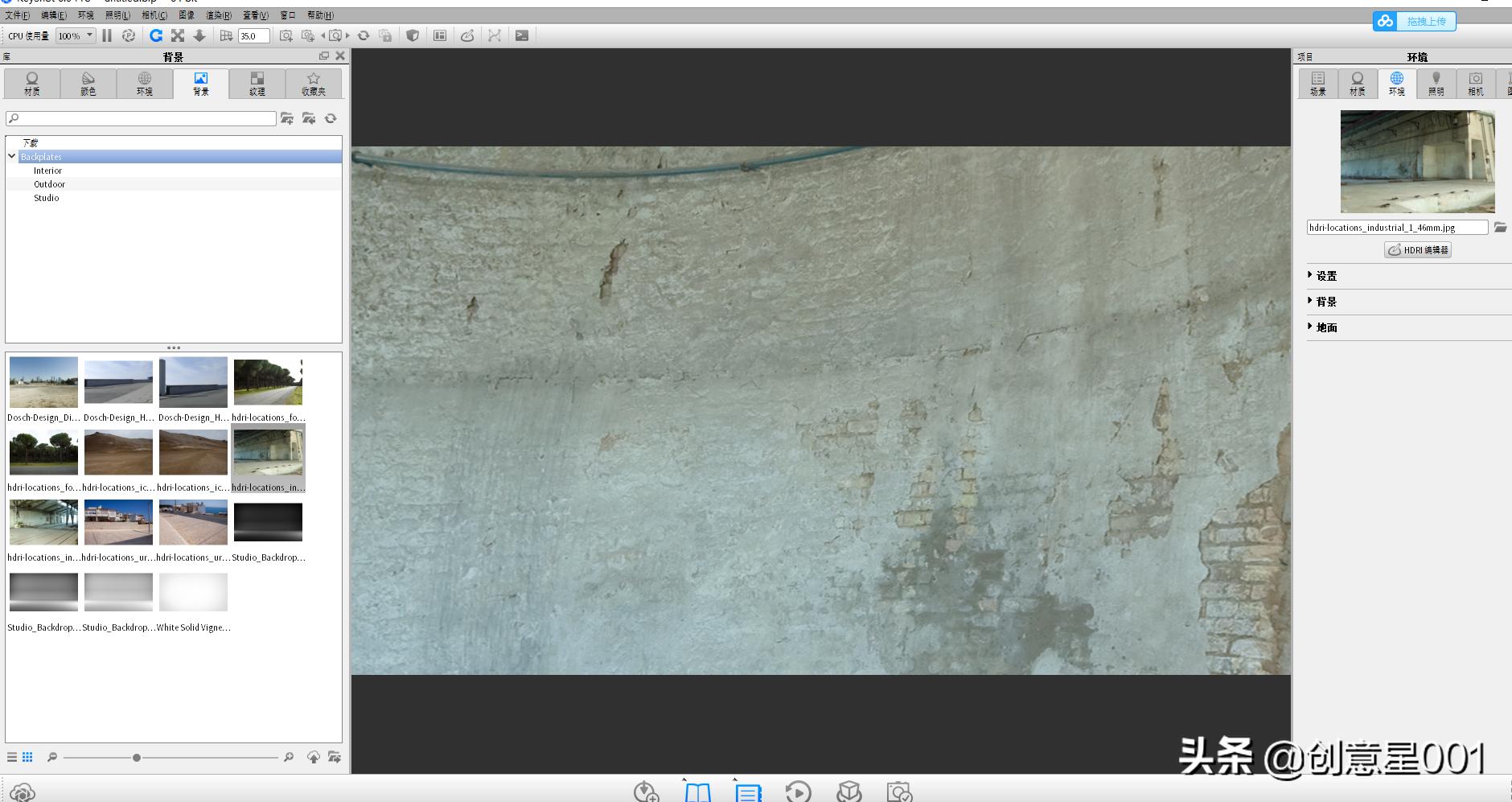Click the downward arrow toolbar icon
1512x802 pixels.
coord(199,35)
